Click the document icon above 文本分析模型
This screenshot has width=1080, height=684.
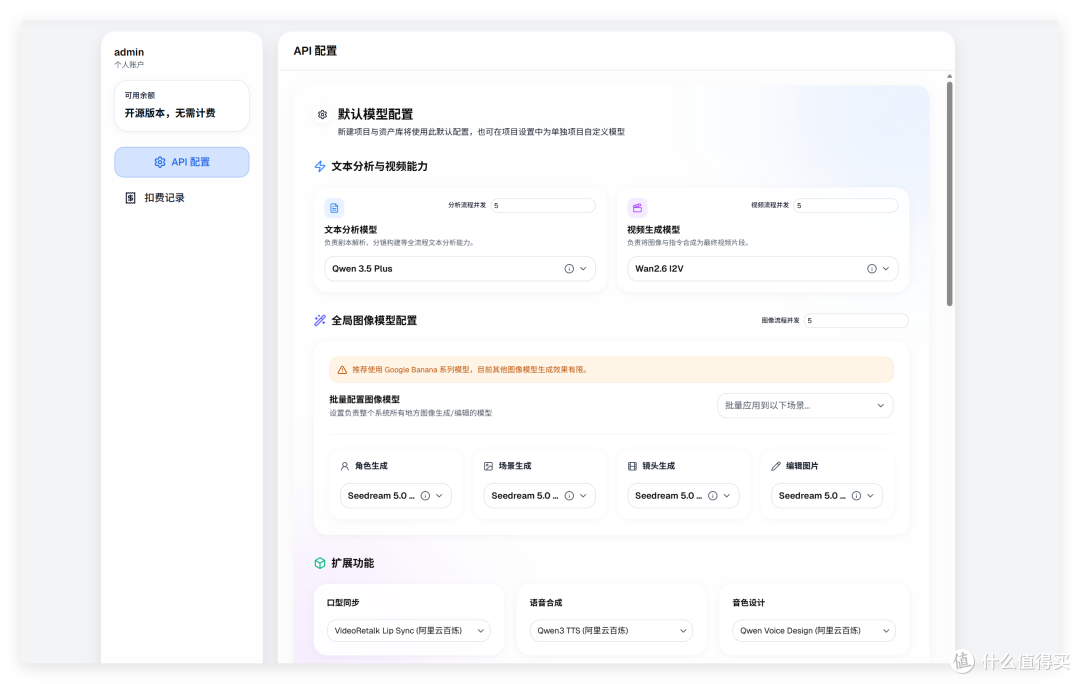coord(334,208)
